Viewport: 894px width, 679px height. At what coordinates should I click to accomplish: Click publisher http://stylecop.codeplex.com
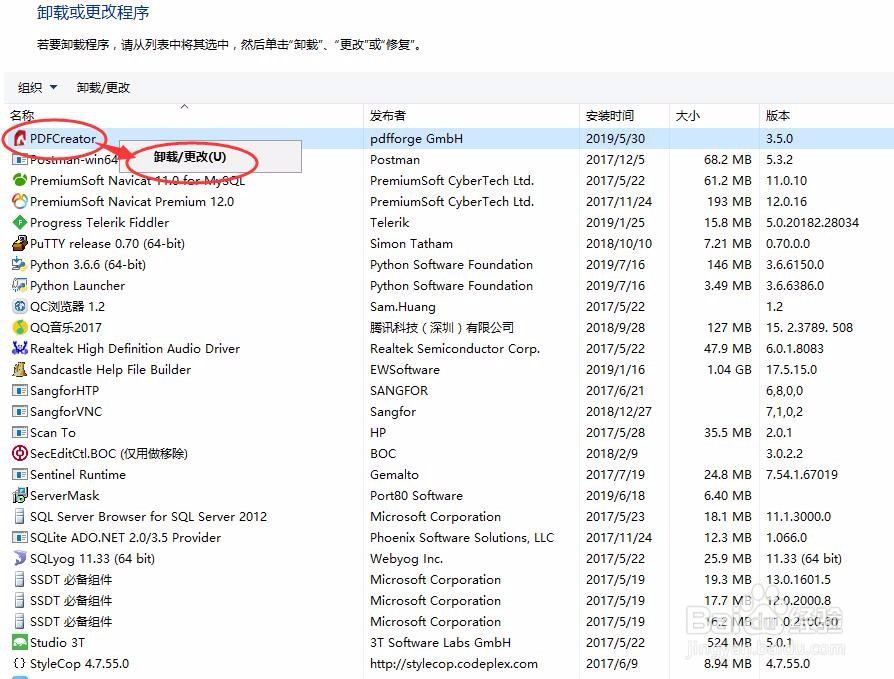click(x=454, y=664)
